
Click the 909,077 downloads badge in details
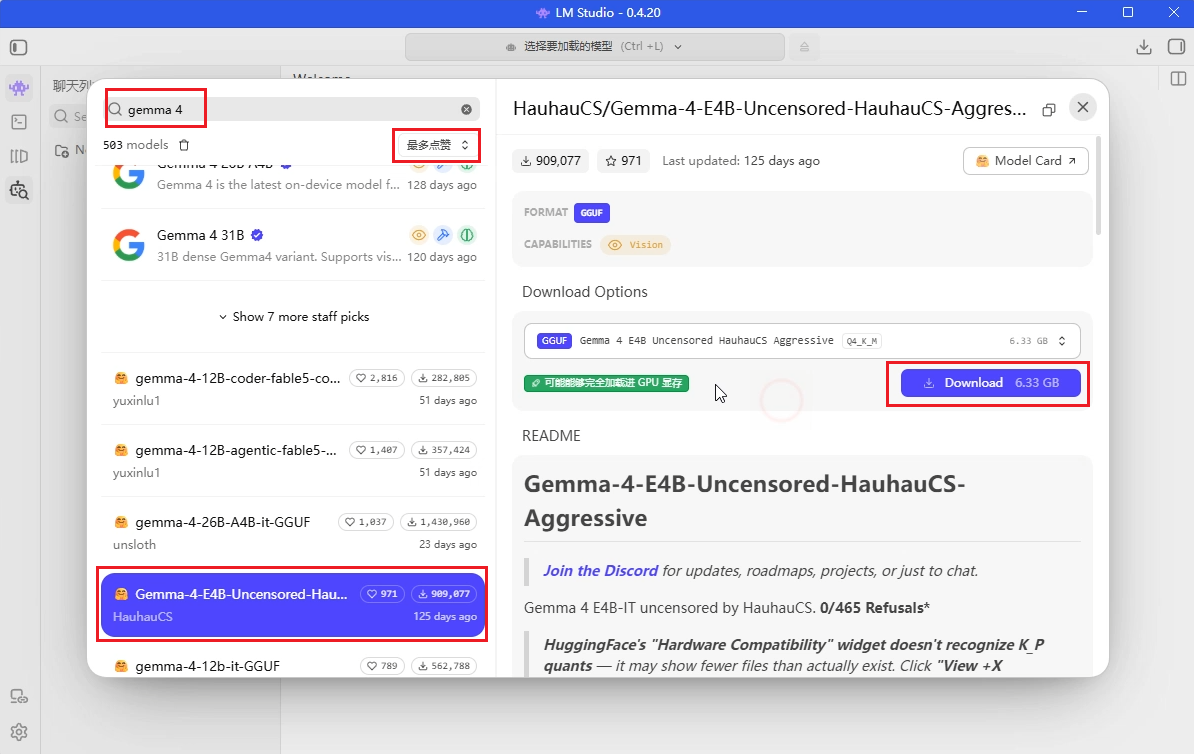[x=551, y=161]
